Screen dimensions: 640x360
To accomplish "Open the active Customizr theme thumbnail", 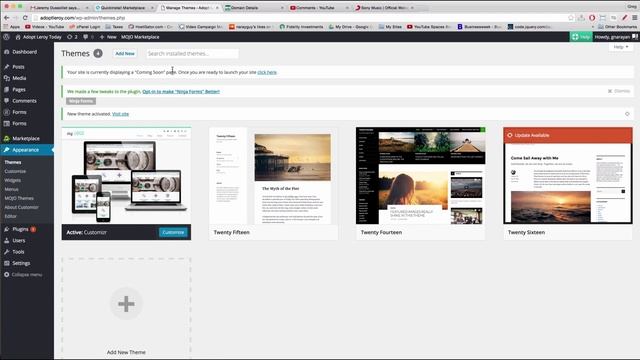I will click(x=126, y=176).
